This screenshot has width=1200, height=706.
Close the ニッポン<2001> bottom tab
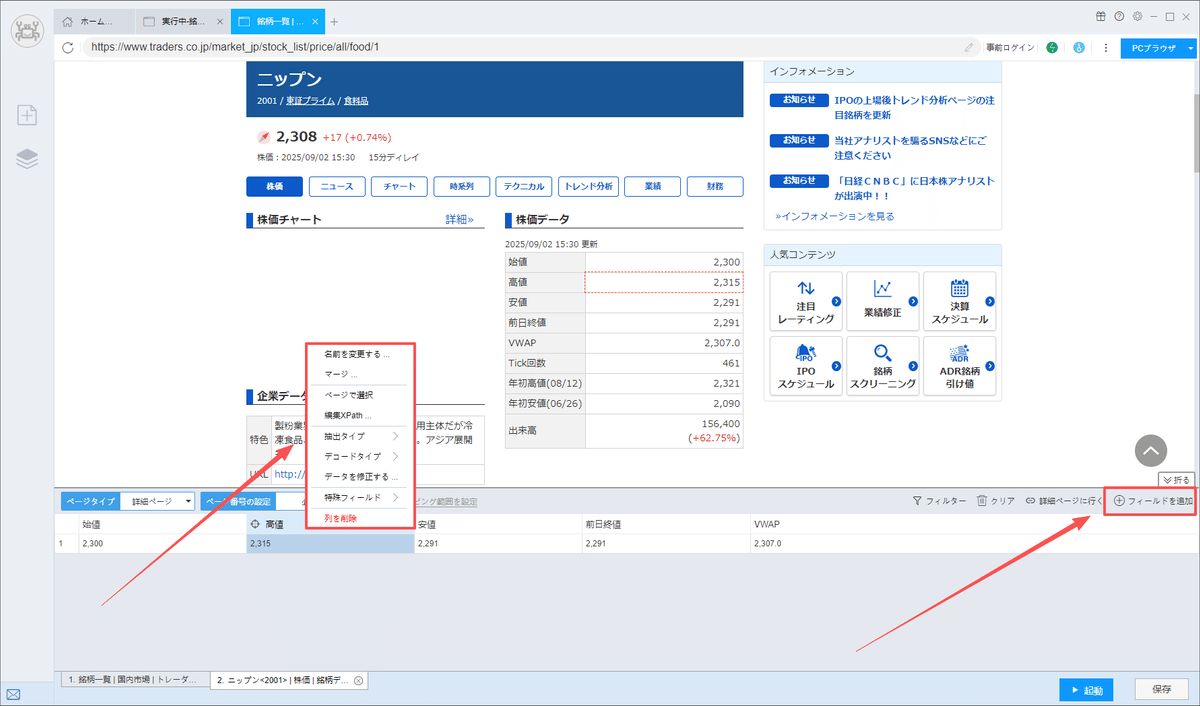pos(358,680)
